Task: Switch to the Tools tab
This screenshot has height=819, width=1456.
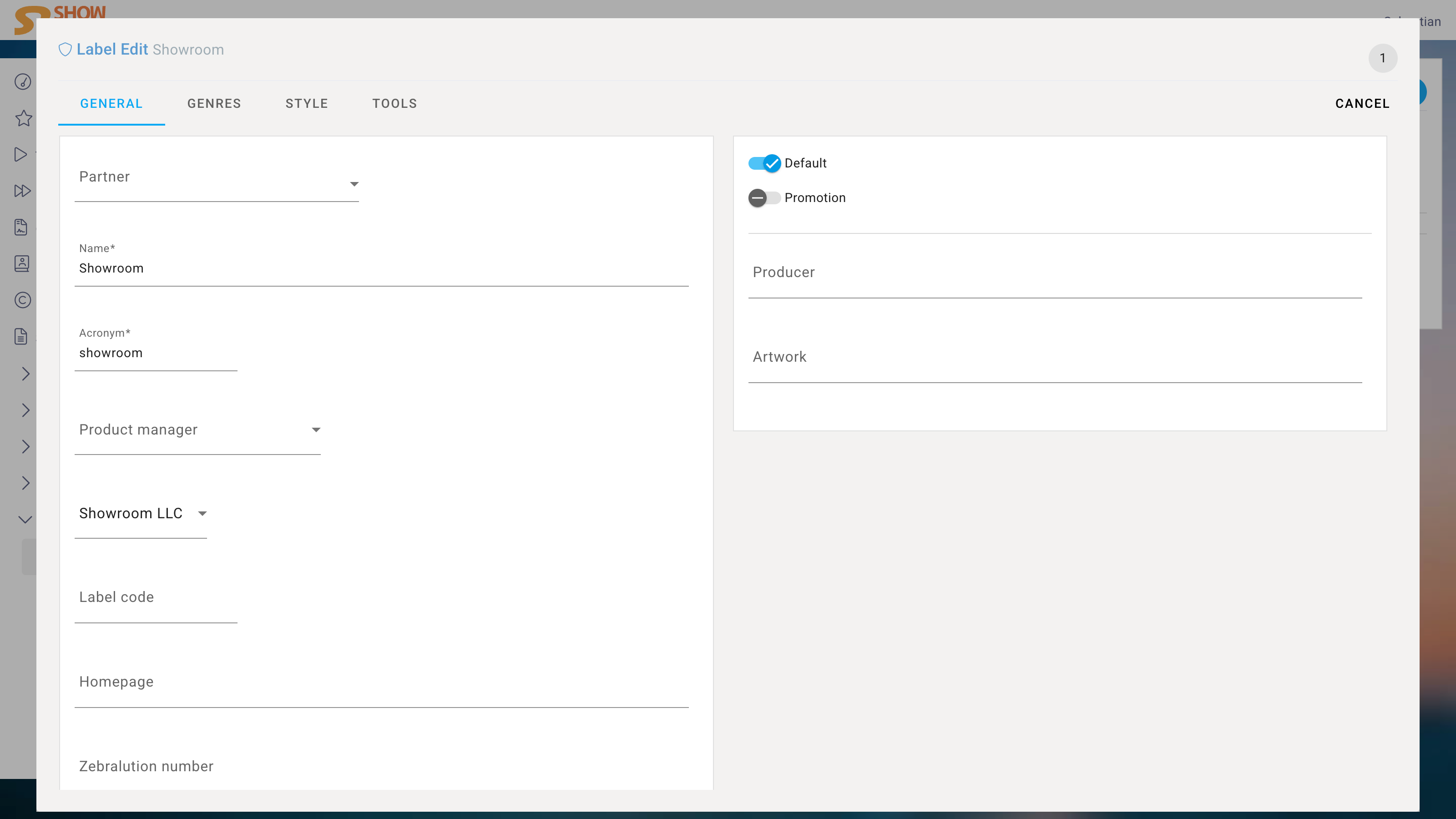Action: coord(394,103)
